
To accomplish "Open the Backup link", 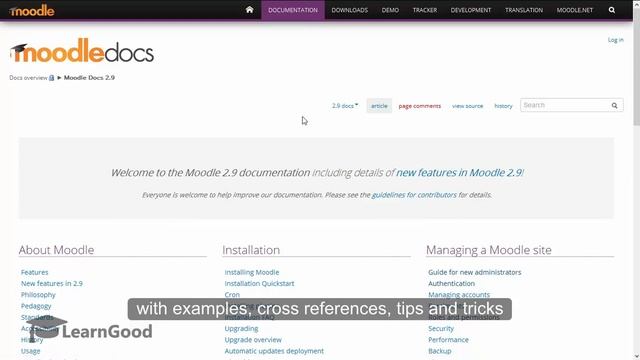I will [x=440, y=351].
